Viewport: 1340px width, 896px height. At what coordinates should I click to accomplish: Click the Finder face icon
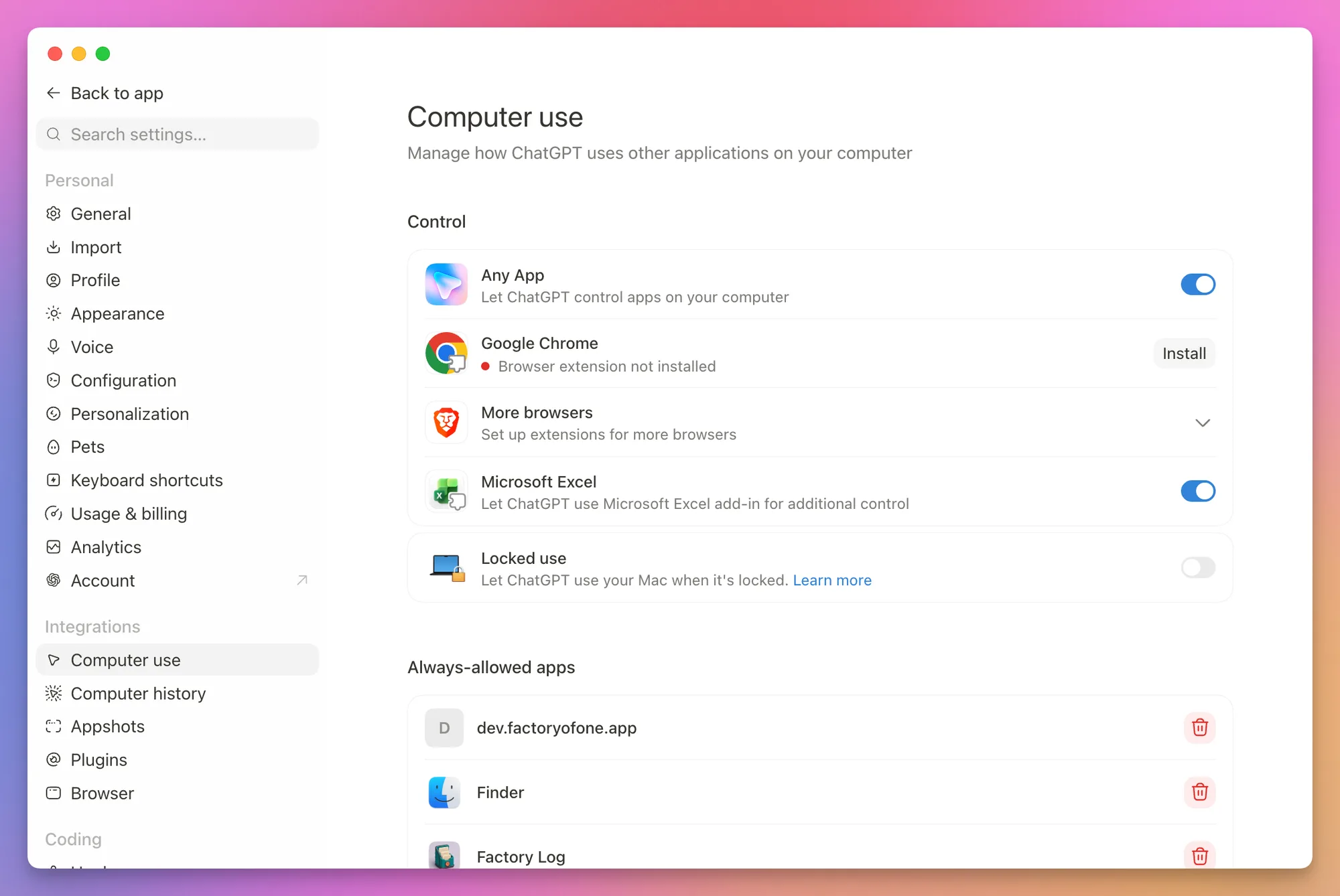444,792
